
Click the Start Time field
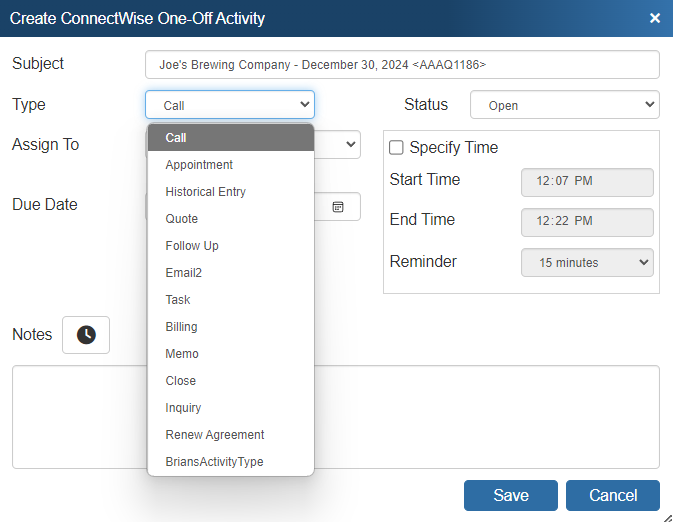tap(587, 182)
